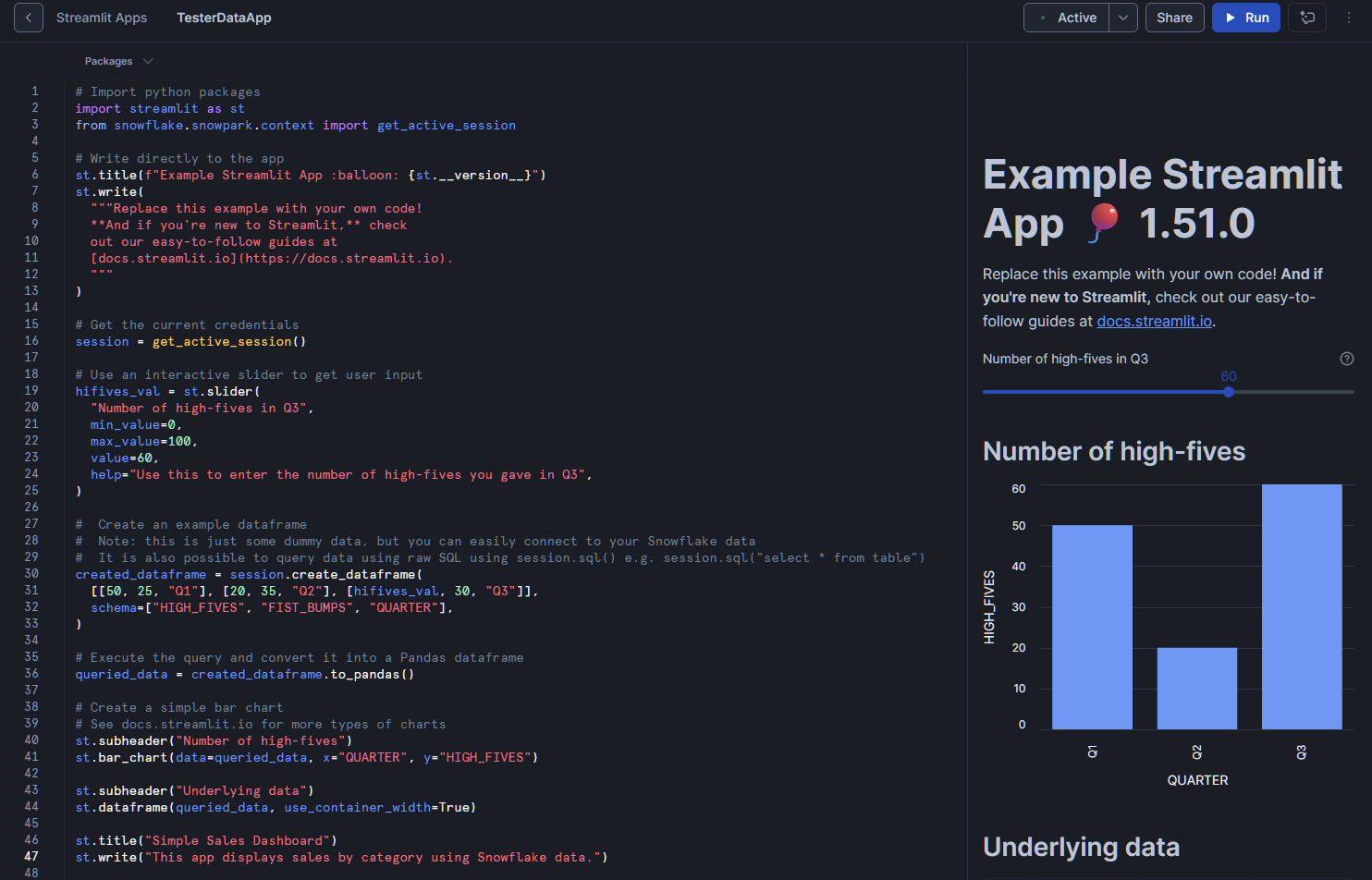Image resolution: width=1372 pixels, height=880 pixels.
Task: Run the Streamlit app
Action: (1245, 18)
